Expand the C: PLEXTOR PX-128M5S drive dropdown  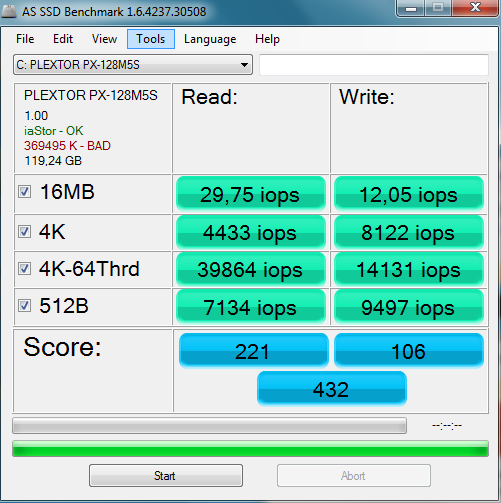tap(133, 65)
